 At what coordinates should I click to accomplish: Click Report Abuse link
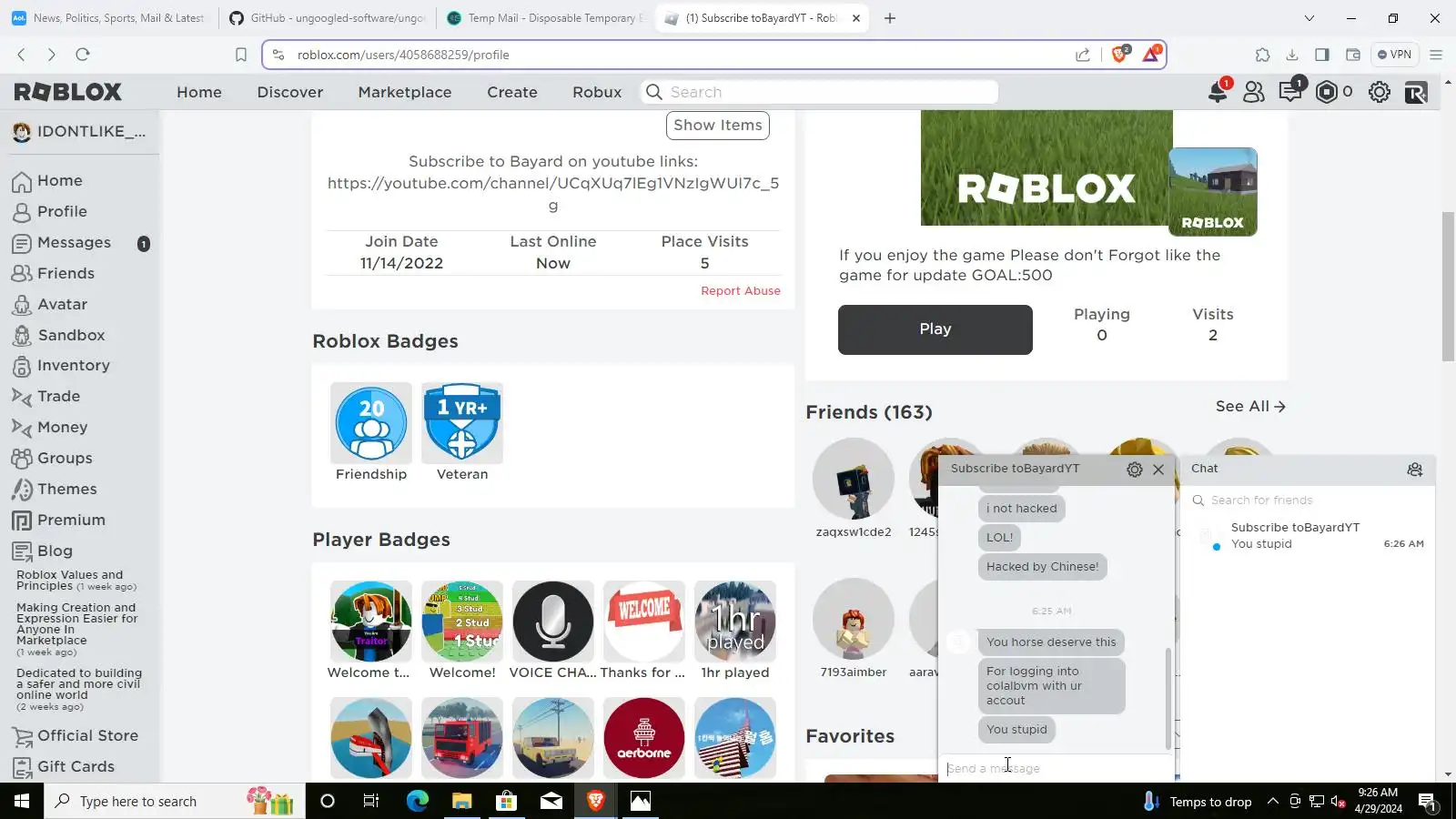(741, 291)
